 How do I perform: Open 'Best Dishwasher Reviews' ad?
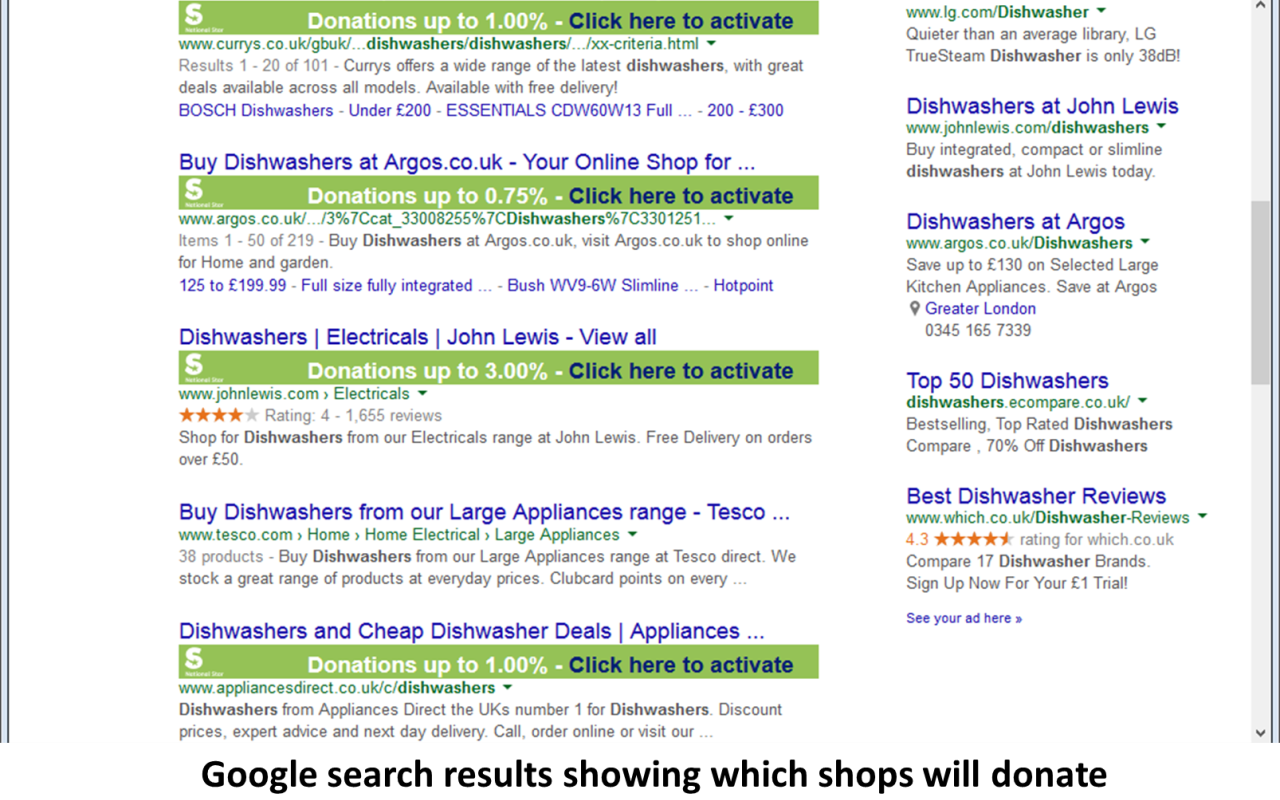1036,496
